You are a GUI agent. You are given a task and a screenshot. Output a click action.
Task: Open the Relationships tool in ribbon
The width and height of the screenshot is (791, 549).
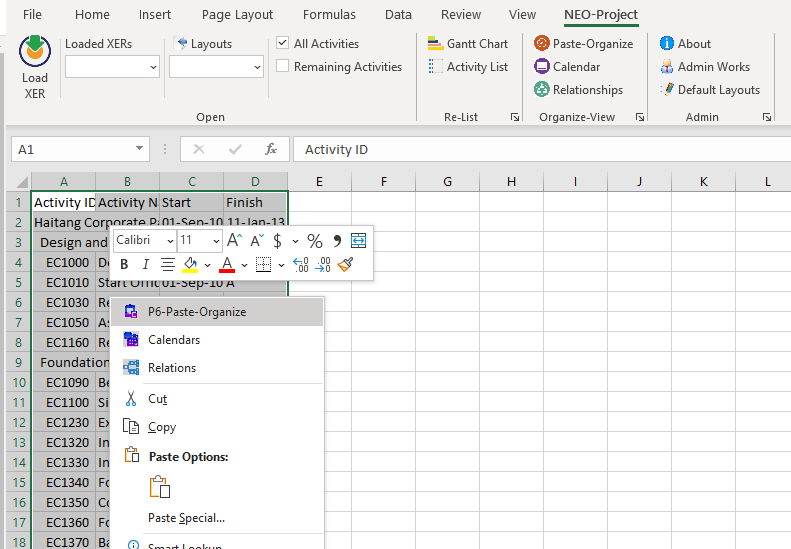(x=578, y=90)
